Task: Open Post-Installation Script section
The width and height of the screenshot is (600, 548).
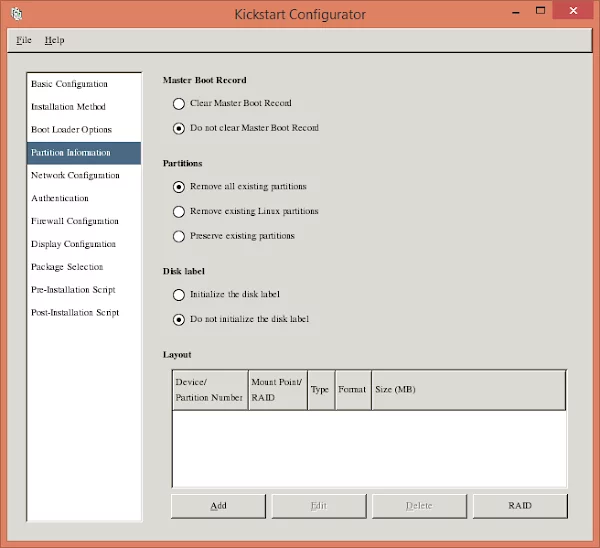Action: point(84,313)
